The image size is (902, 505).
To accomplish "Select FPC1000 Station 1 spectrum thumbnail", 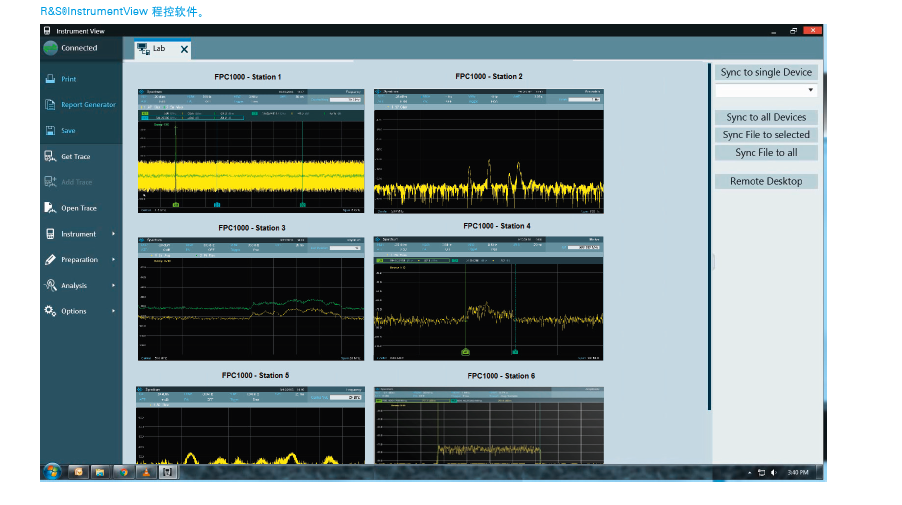I will point(251,151).
